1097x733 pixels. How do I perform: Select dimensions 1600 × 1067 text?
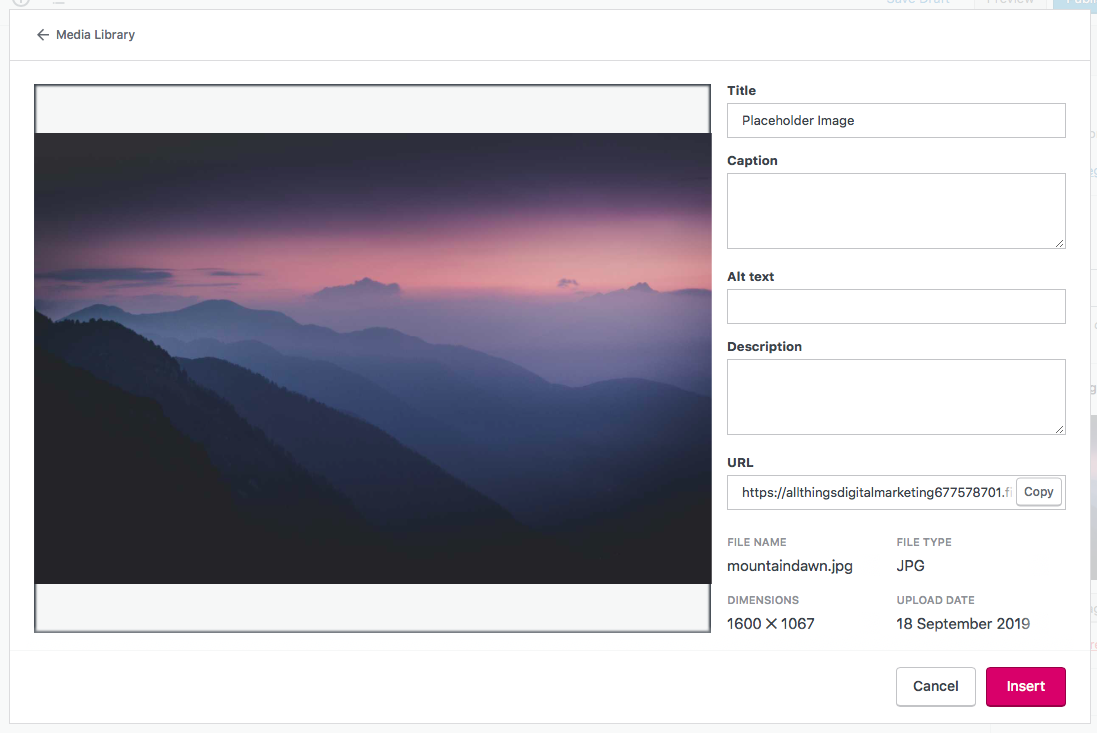(770, 624)
